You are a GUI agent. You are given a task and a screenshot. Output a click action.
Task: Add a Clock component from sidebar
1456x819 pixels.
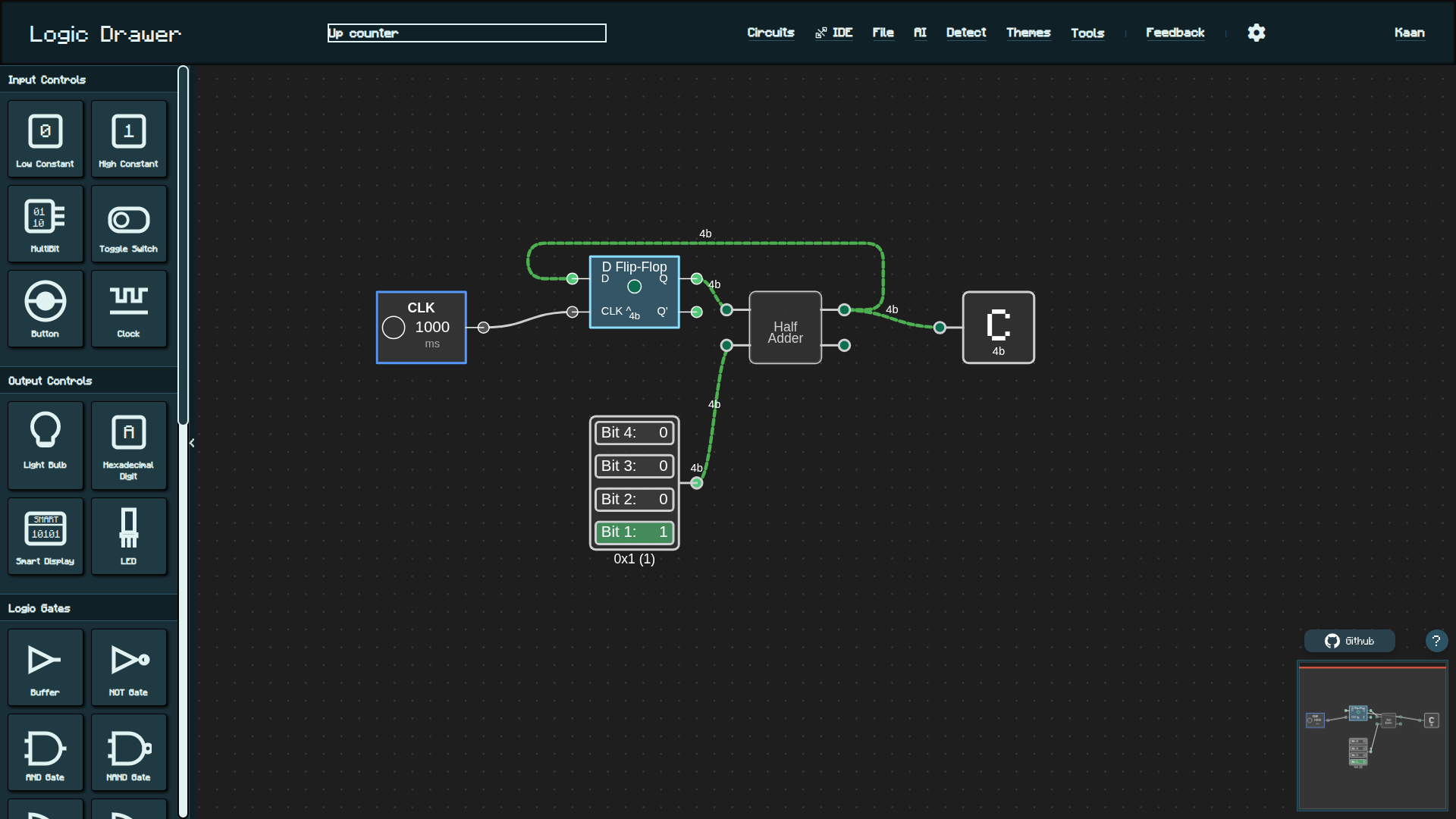129,309
